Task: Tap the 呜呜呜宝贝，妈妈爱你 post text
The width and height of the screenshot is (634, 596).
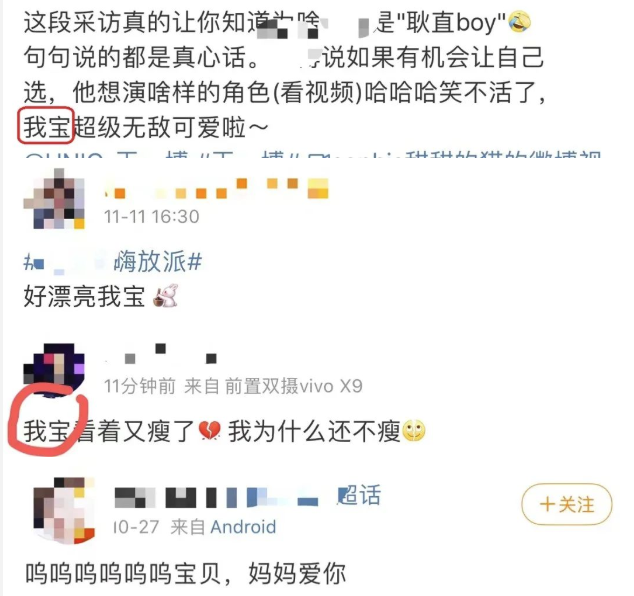Action: (x=185, y=573)
